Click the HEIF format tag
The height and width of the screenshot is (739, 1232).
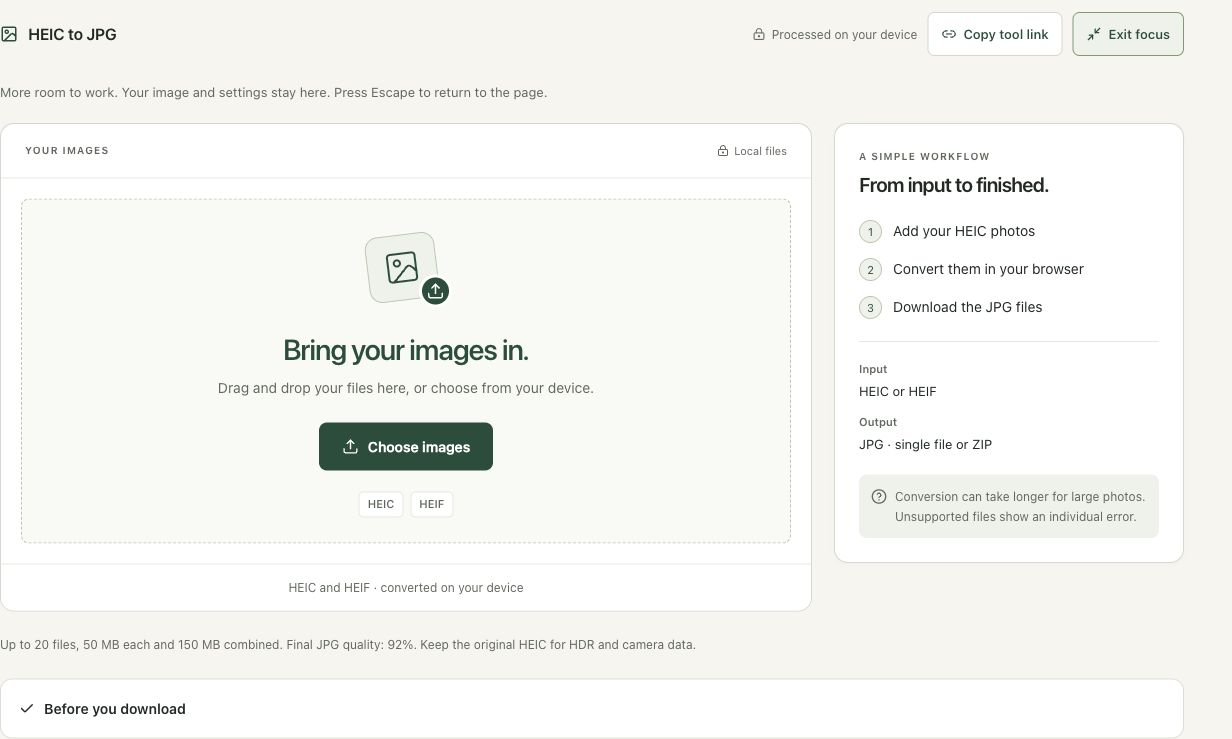point(432,504)
